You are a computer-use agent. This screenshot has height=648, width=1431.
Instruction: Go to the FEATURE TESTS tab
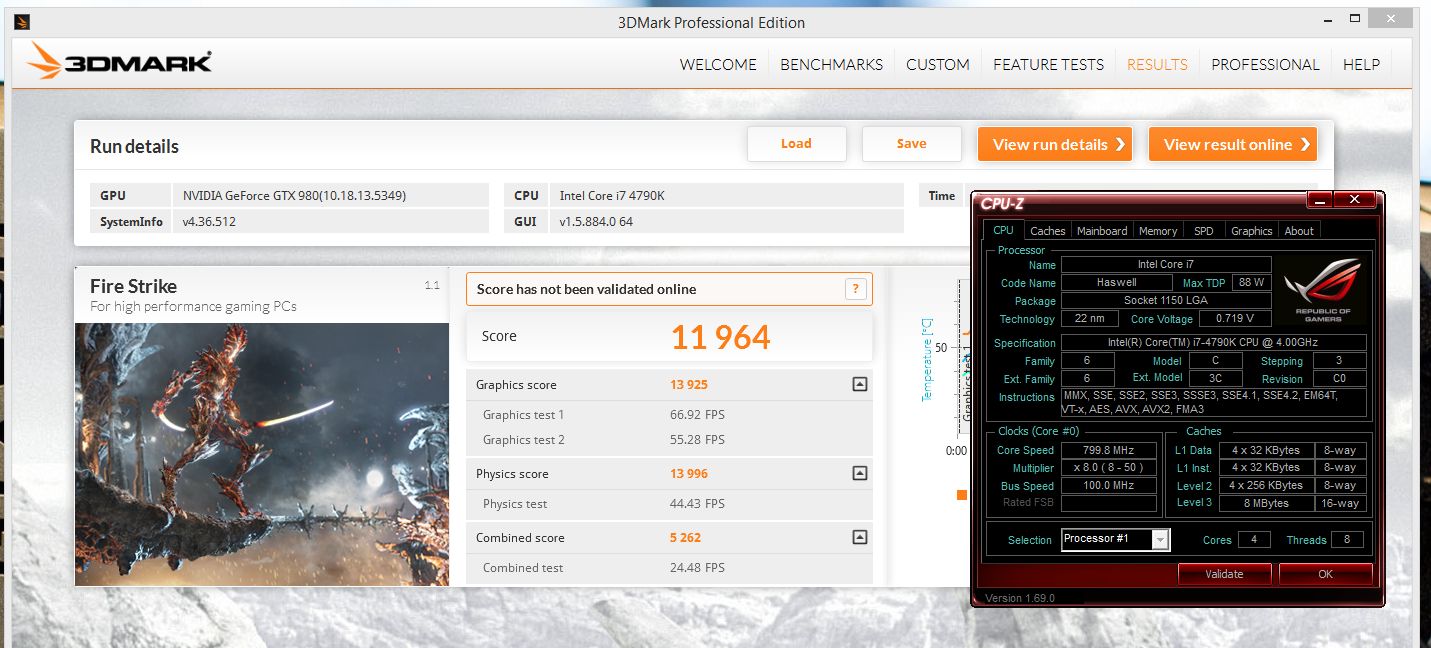[x=1048, y=64]
